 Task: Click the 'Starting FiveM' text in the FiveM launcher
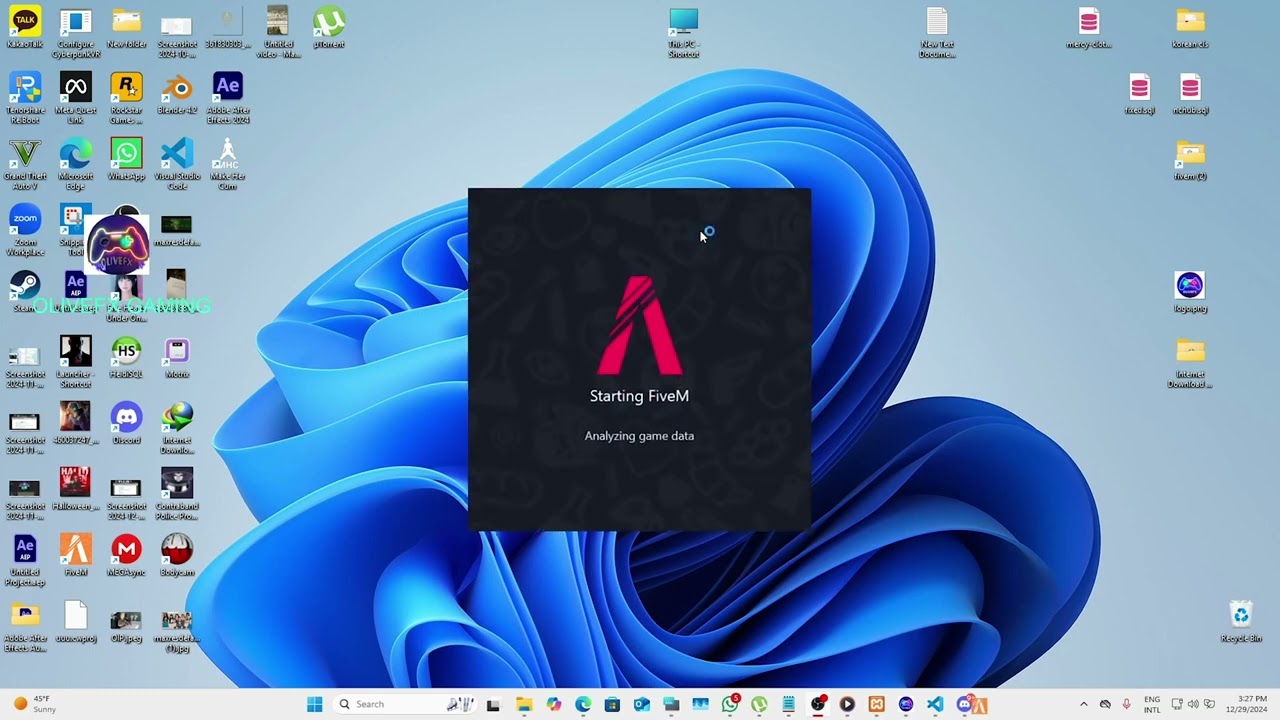pos(639,396)
